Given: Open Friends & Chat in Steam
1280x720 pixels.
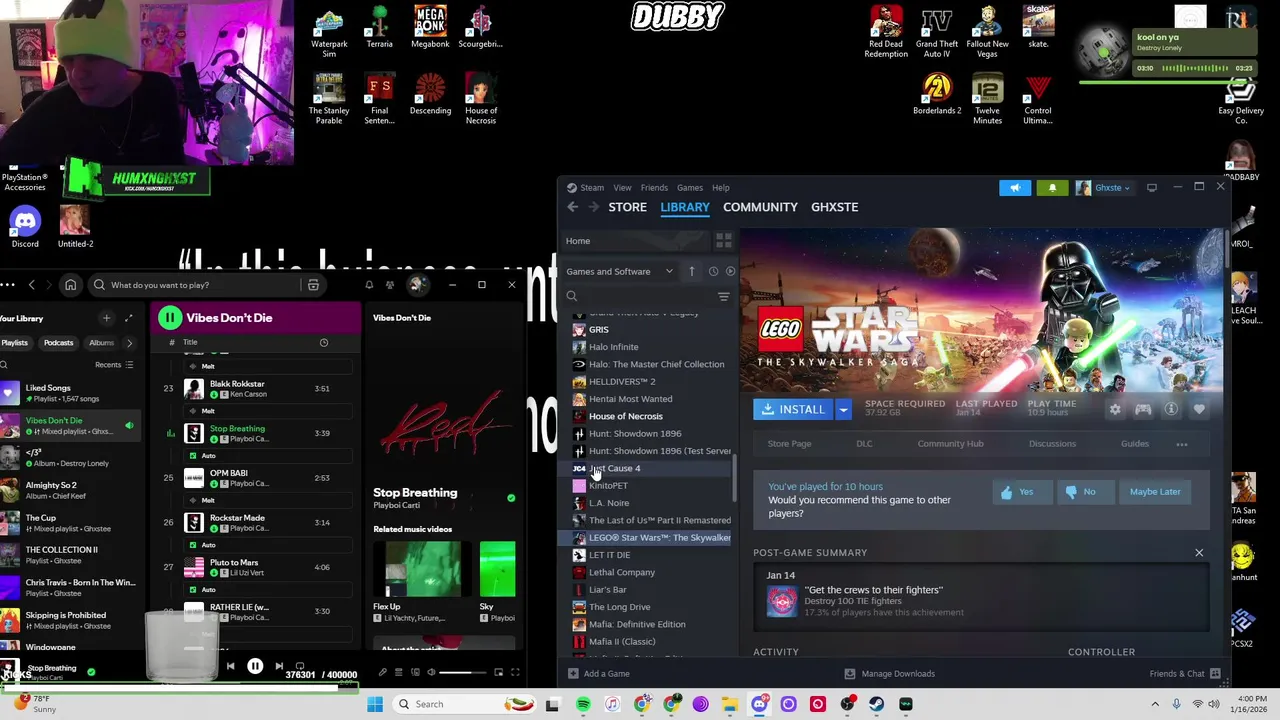Looking at the screenshot, I should click(x=1185, y=674).
